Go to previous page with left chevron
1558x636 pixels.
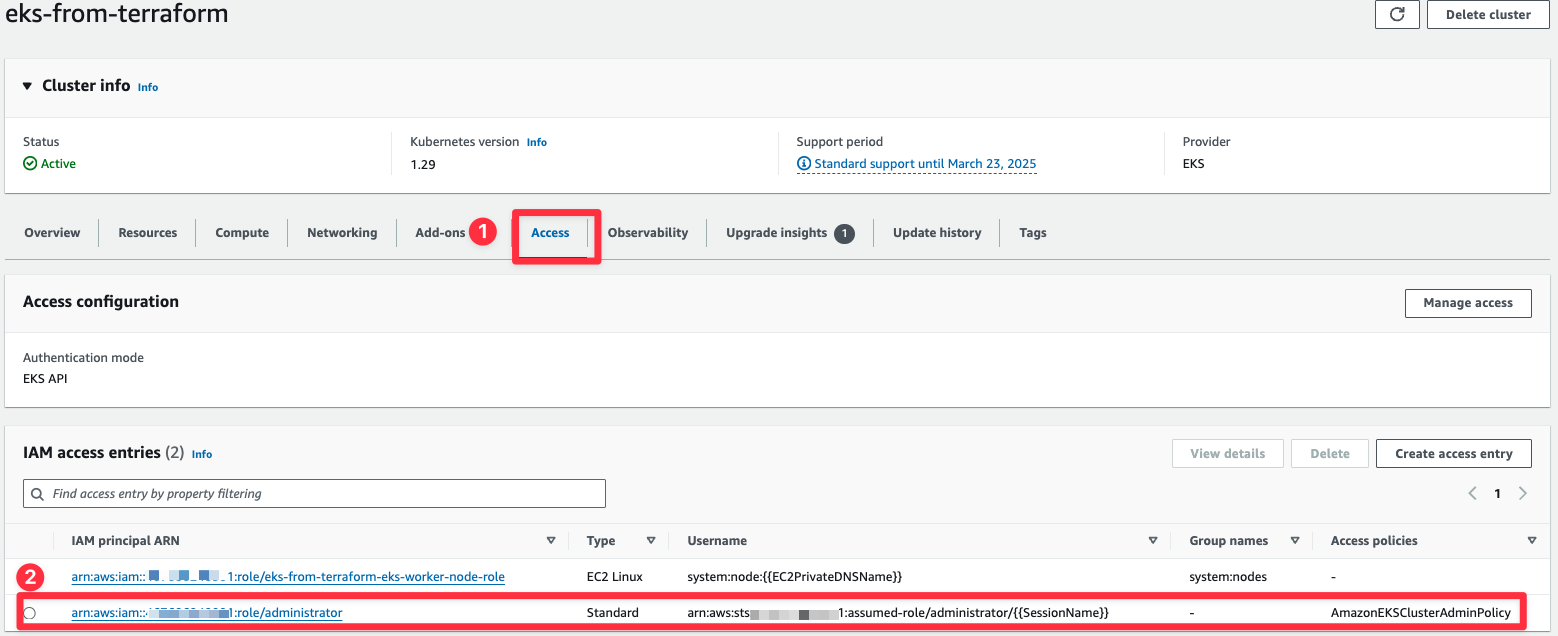tap(1472, 493)
